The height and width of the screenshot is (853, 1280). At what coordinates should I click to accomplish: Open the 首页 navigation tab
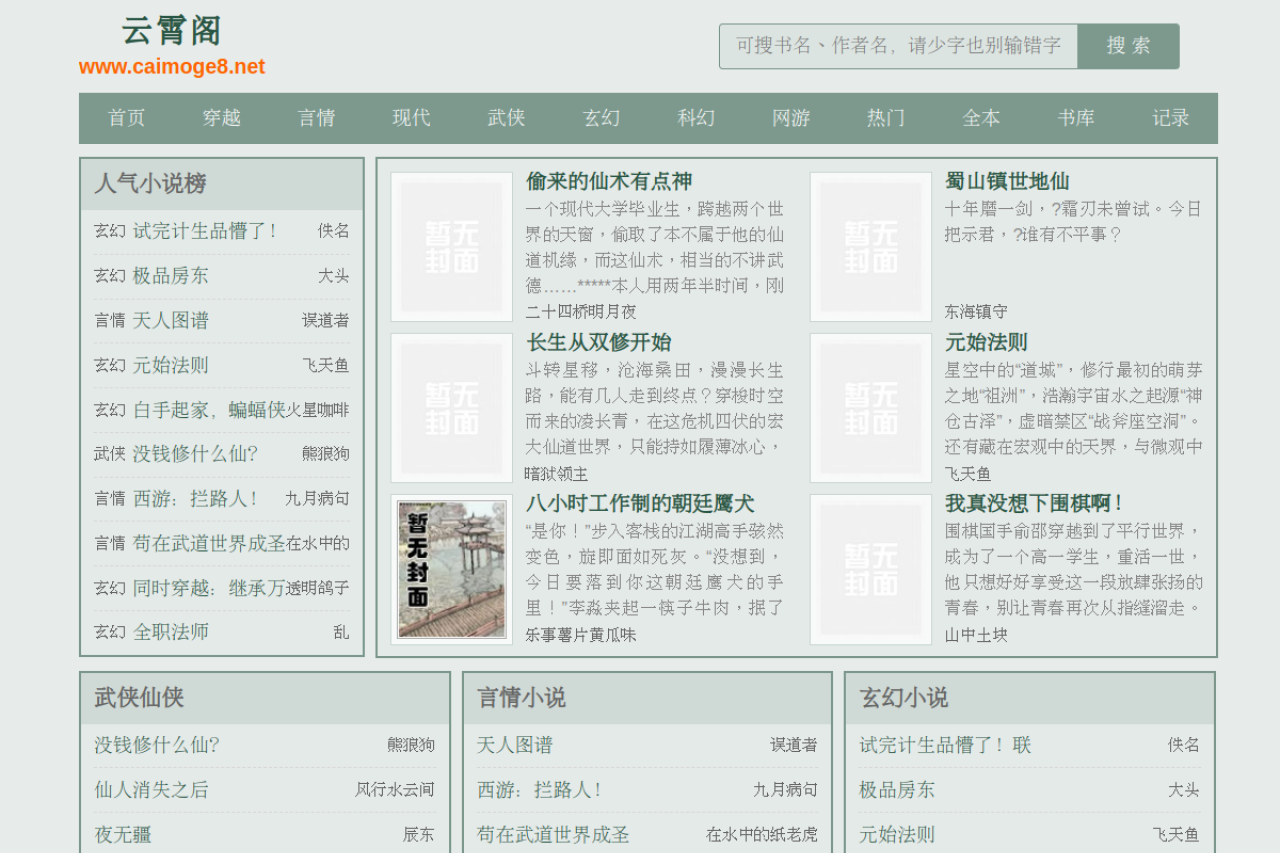coord(127,118)
